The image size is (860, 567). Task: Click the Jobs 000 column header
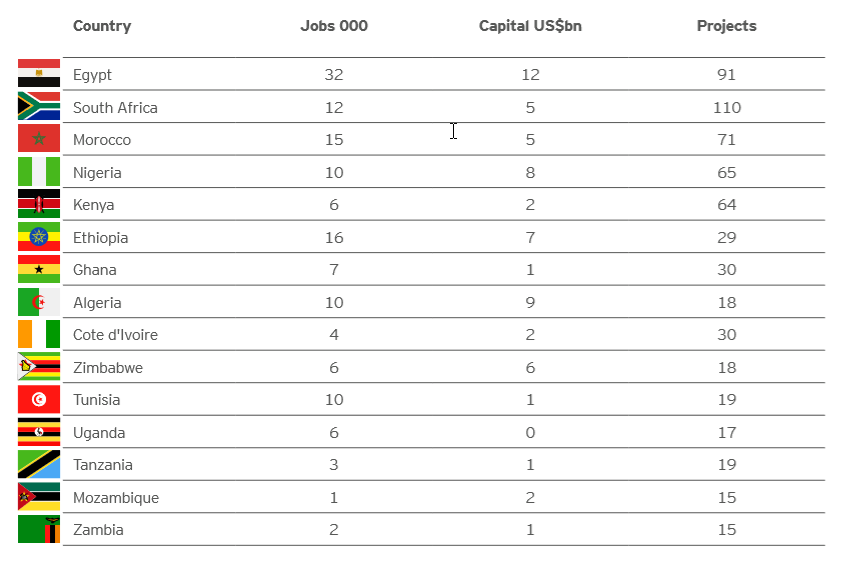tap(334, 26)
